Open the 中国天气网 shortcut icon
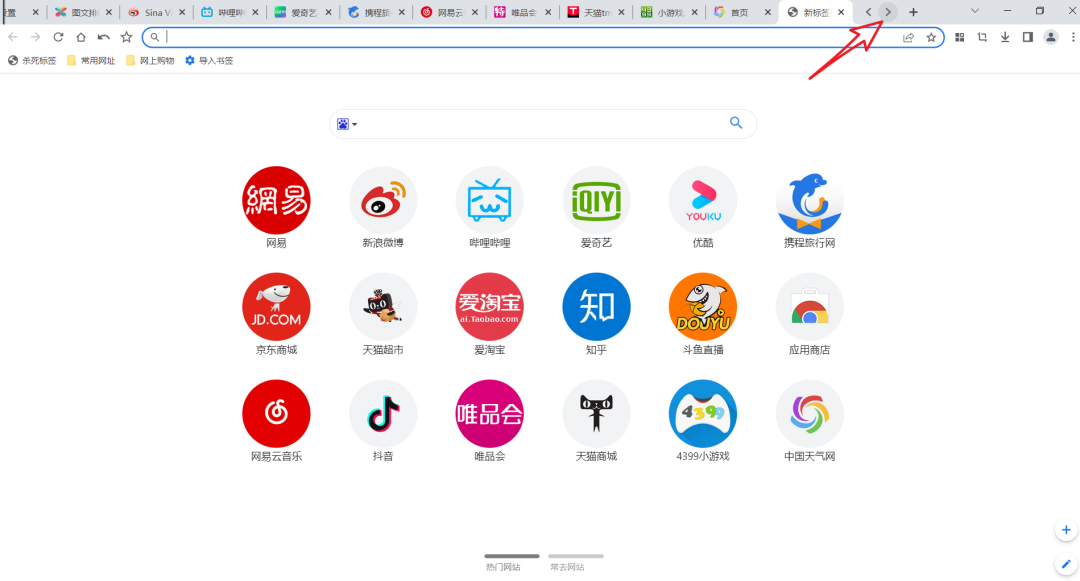Image resolution: width=1080 pixels, height=581 pixels. [x=809, y=414]
